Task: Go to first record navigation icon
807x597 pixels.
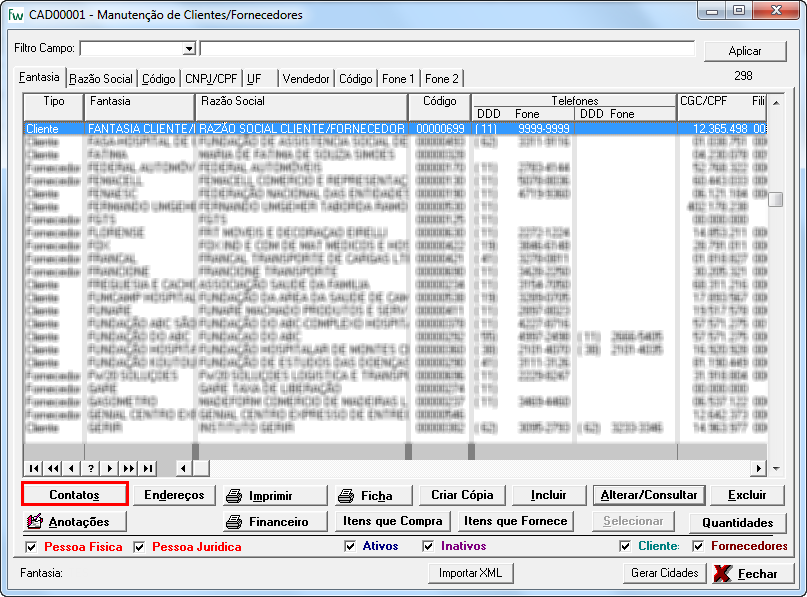Action: tap(33, 468)
